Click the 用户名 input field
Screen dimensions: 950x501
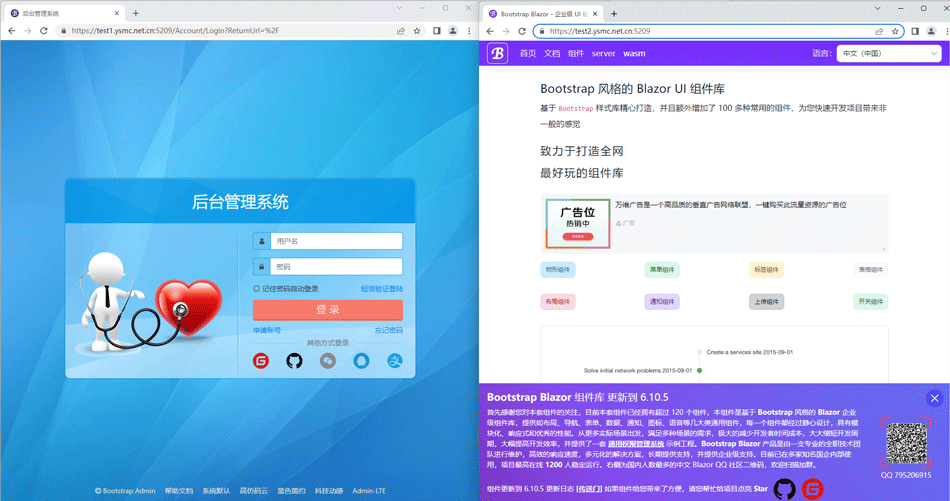click(336, 241)
